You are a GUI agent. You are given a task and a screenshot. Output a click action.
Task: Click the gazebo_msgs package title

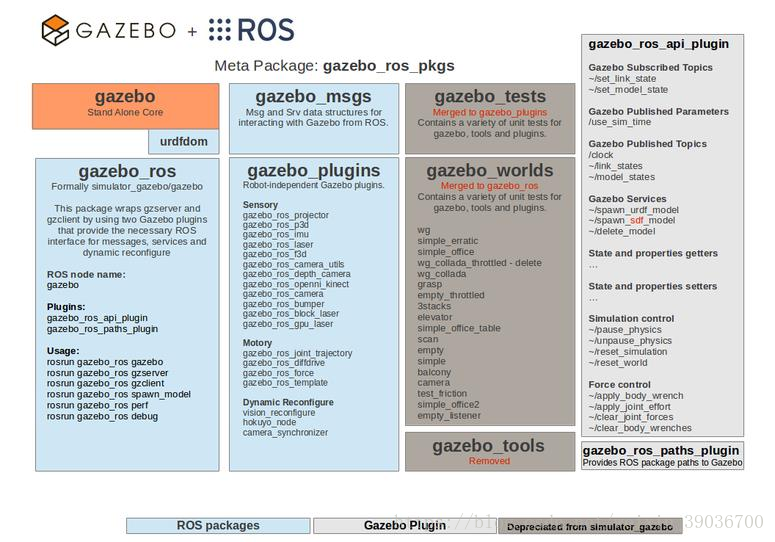[x=313, y=96]
